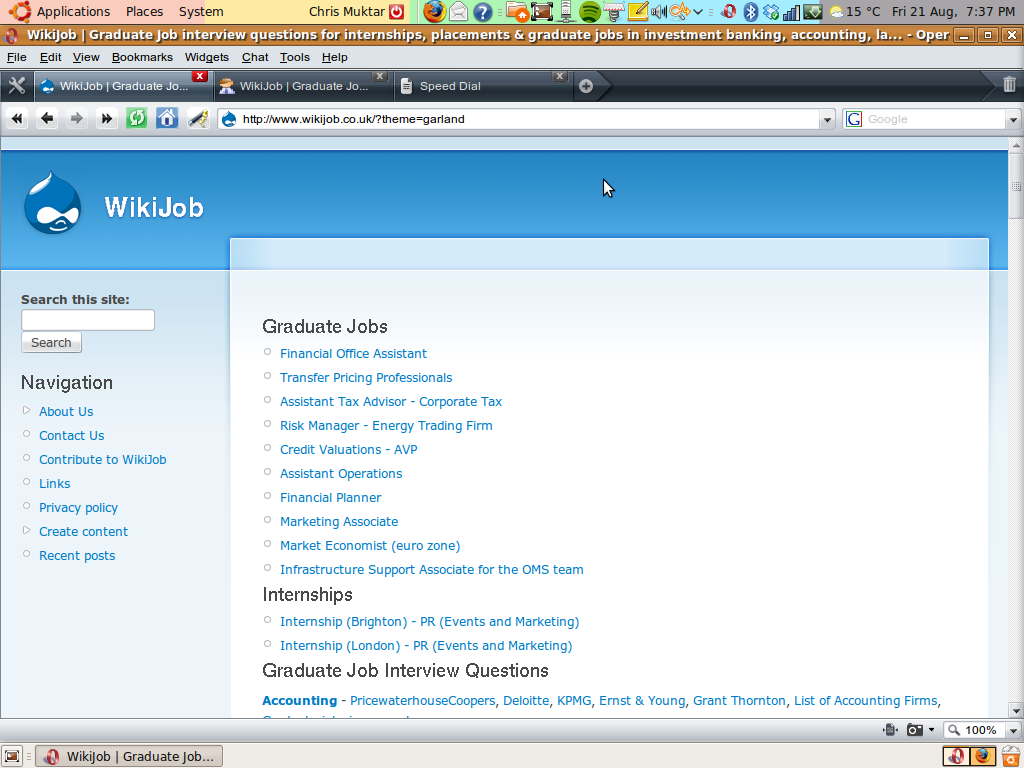Open the Widgets menu
1024x768 pixels.
206,57
